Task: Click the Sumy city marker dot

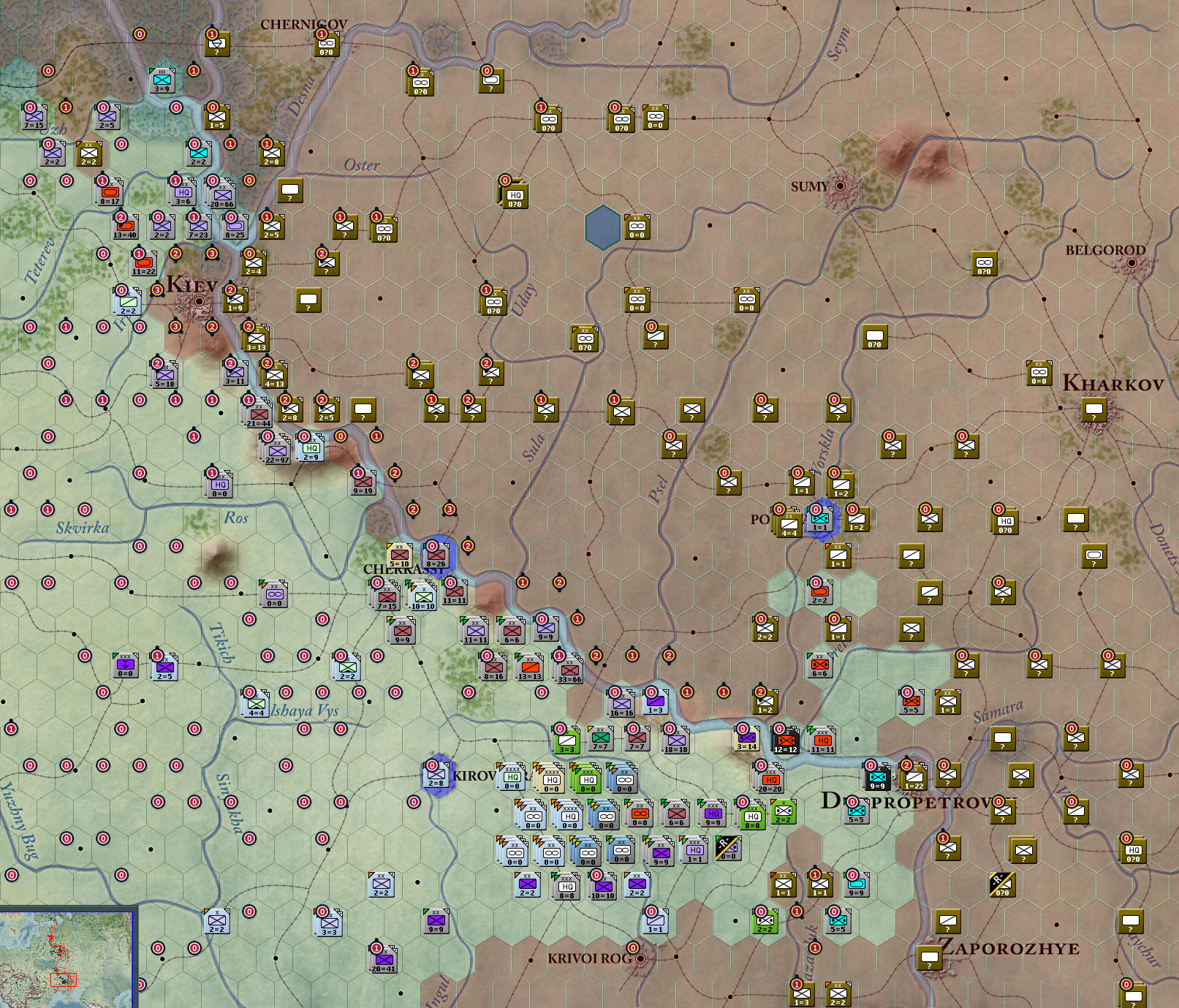Action: [840, 186]
